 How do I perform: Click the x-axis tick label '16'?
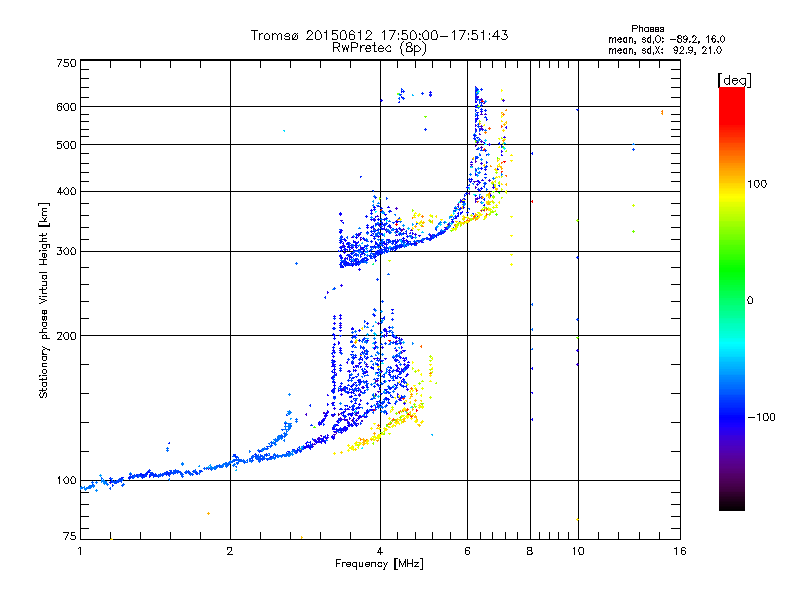(680, 551)
